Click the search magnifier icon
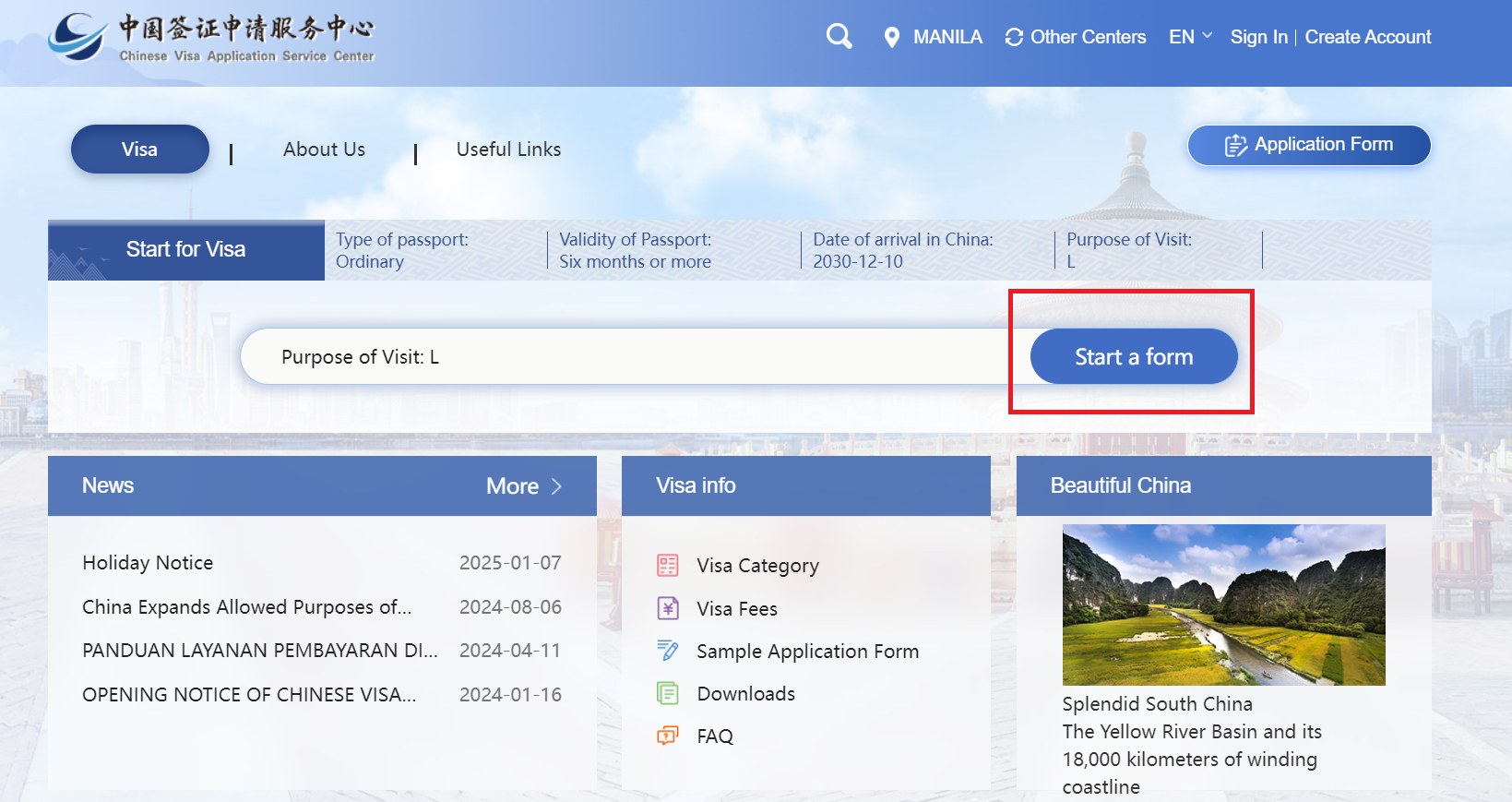This screenshot has height=802, width=1512. (x=839, y=37)
